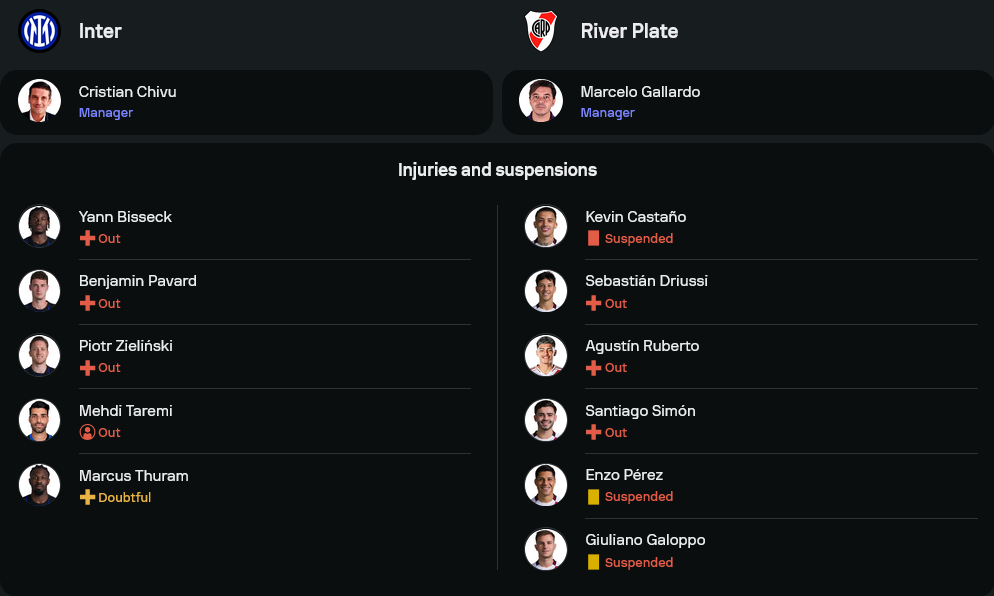The height and width of the screenshot is (596, 994).
Task: Open Santiago Simón's player profile name
Action: click(x=640, y=411)
